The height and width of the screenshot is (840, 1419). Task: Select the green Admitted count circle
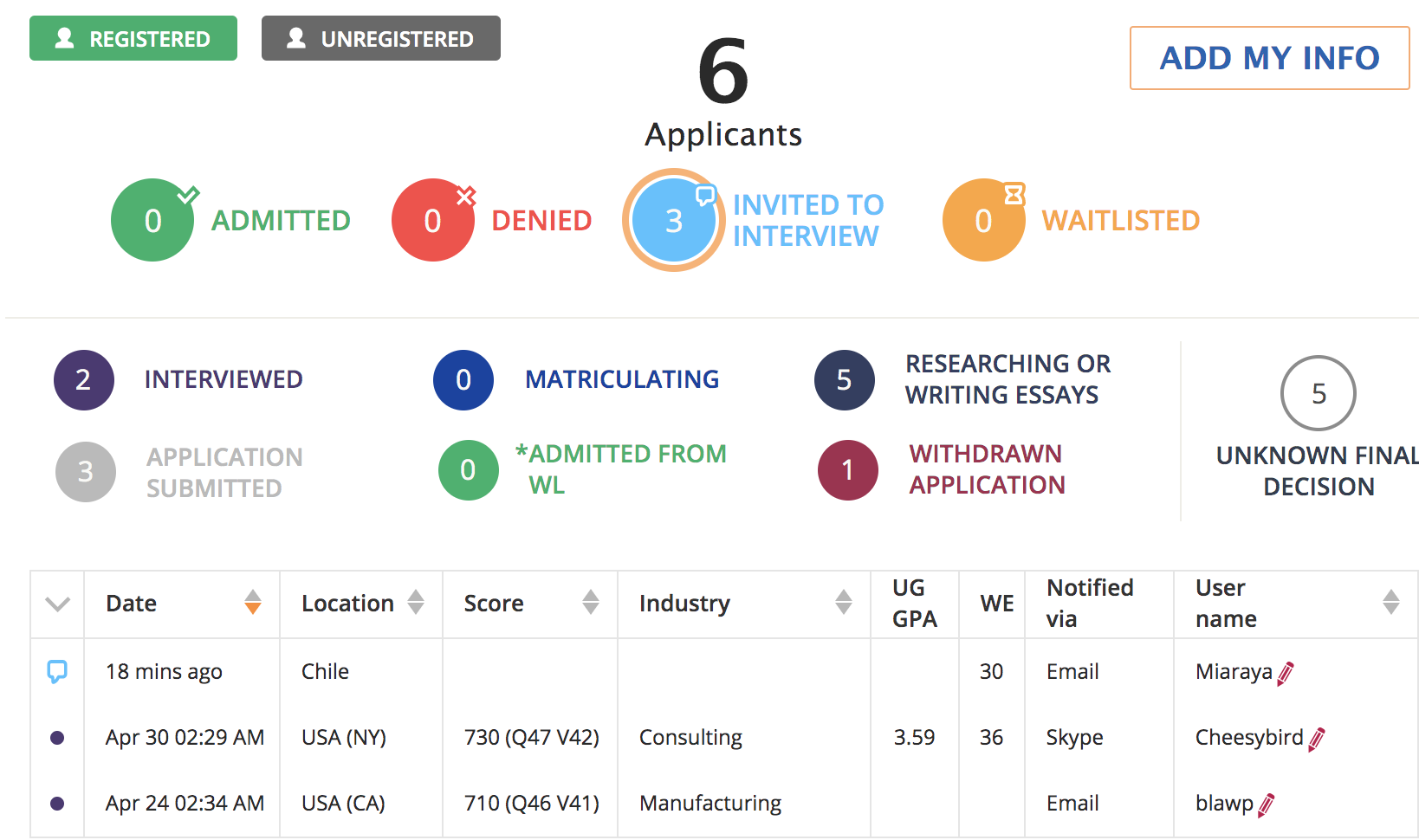152,221
